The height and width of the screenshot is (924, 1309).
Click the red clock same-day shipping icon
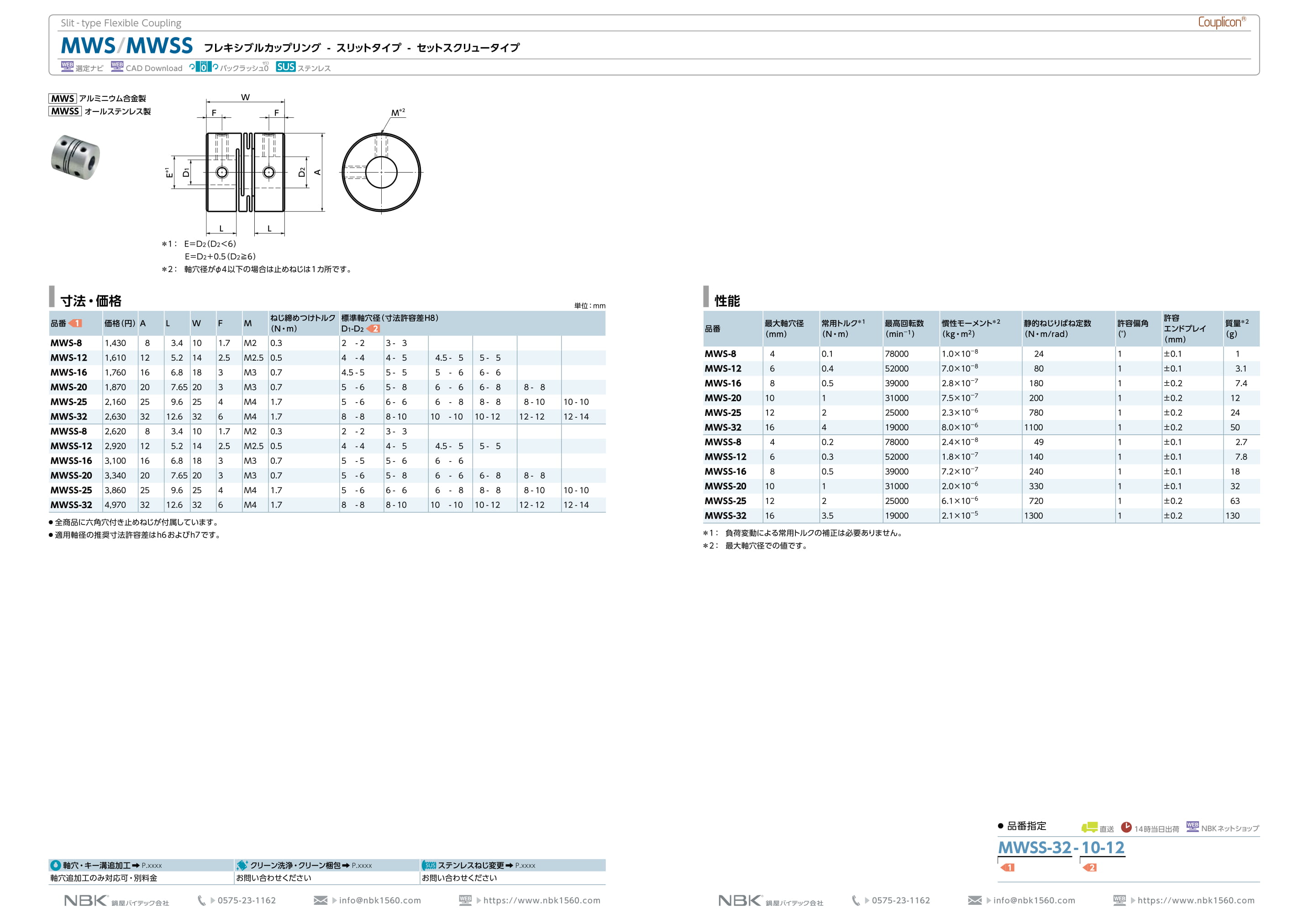tap(1126, 827)
